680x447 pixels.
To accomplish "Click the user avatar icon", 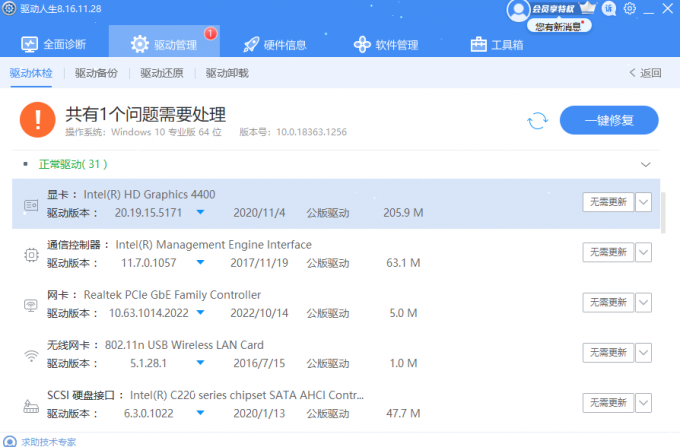I will pyautogui.click(x=518, y=10).
